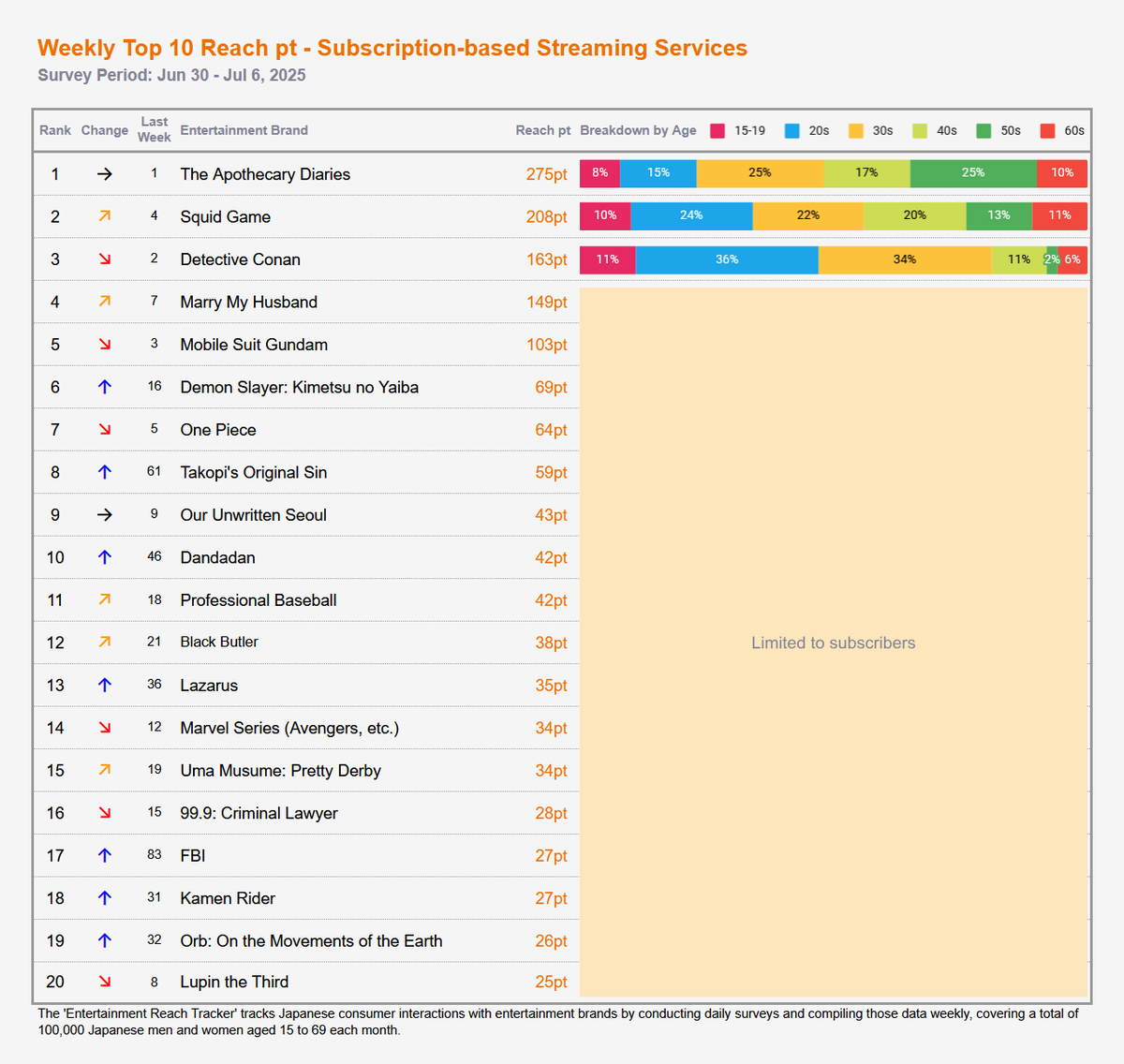Click the unchanged arrow for Our Unwritten Seoul
The width and height of the screenshot is (1124, 1064).
click(105, 515)
